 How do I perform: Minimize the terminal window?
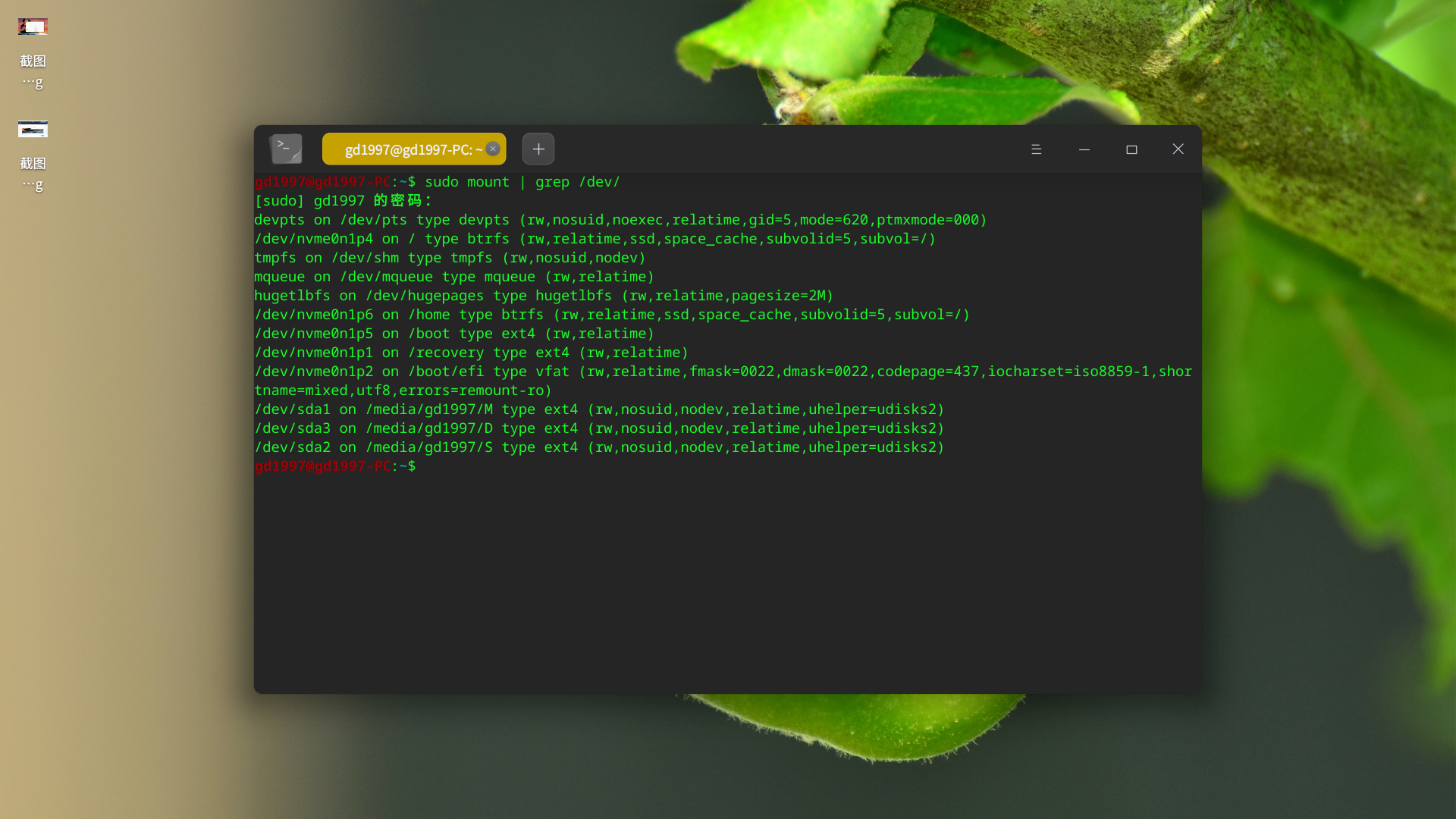[1084, 149]
